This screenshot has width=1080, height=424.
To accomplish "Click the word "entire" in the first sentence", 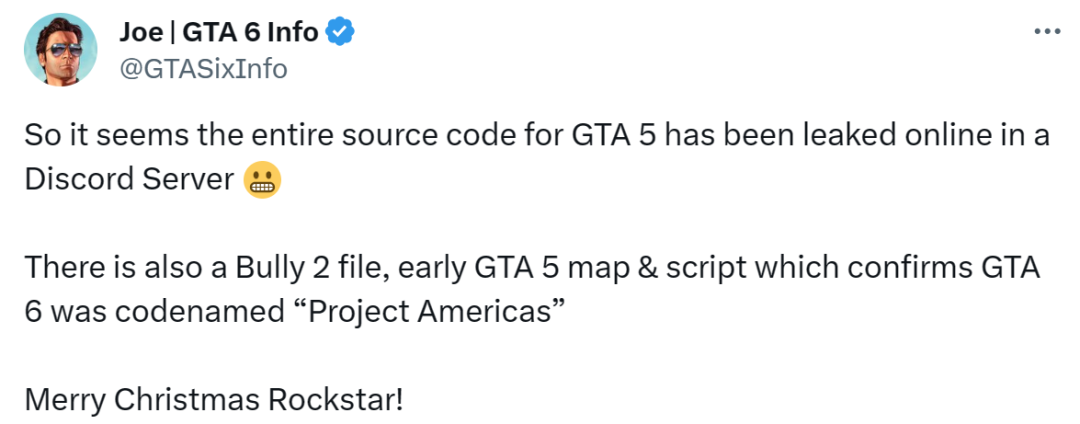I will 237,137.
